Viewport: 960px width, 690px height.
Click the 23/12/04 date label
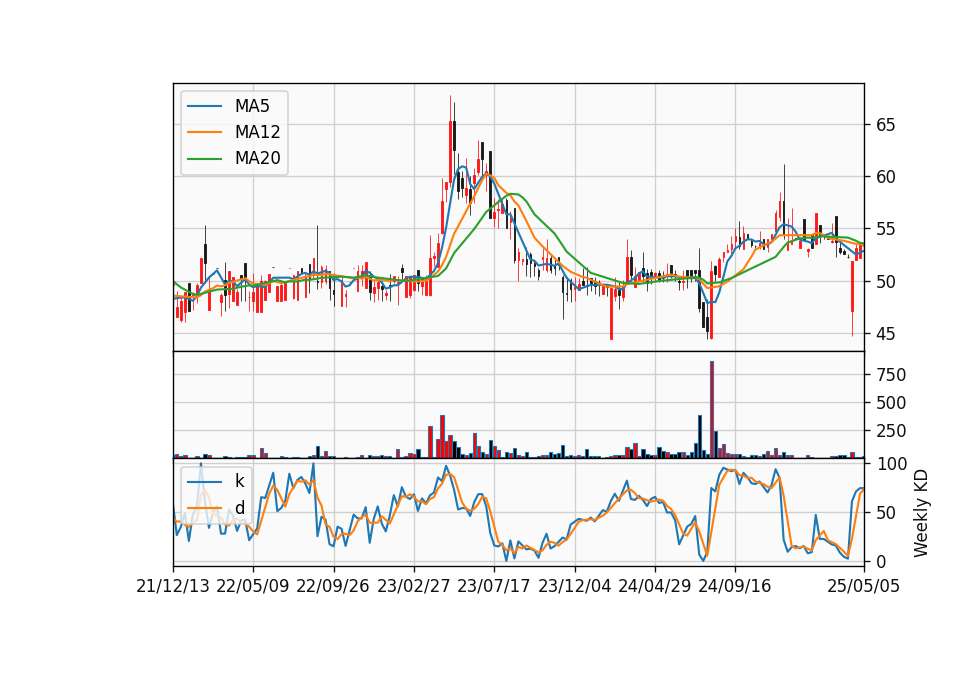click(575, 586)
